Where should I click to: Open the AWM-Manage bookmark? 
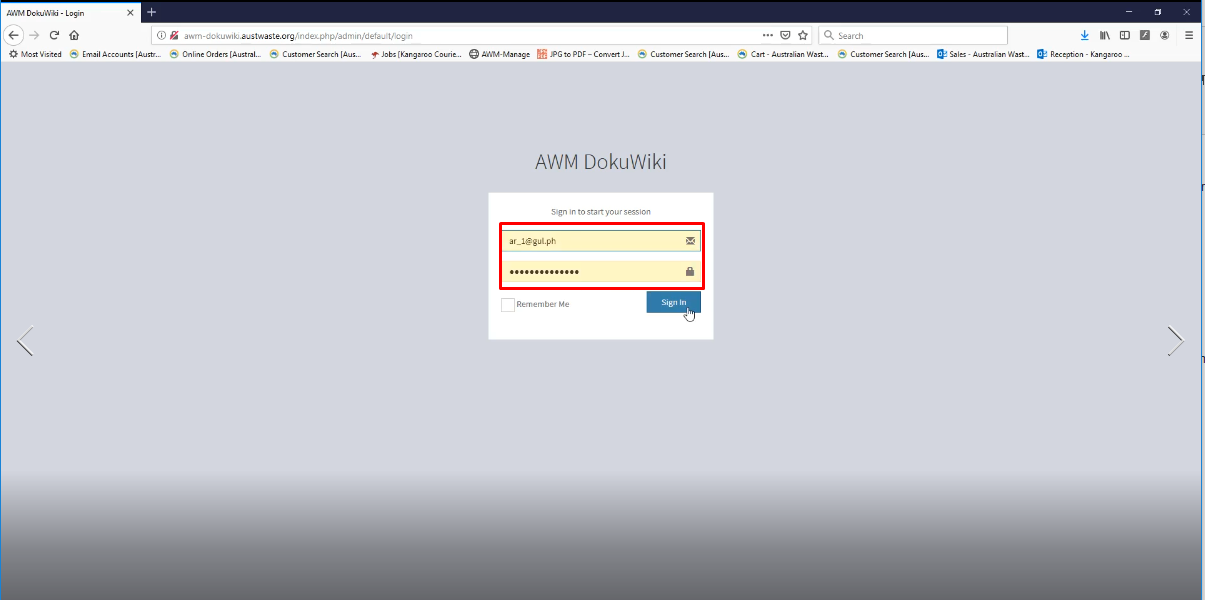pos(499,54)
